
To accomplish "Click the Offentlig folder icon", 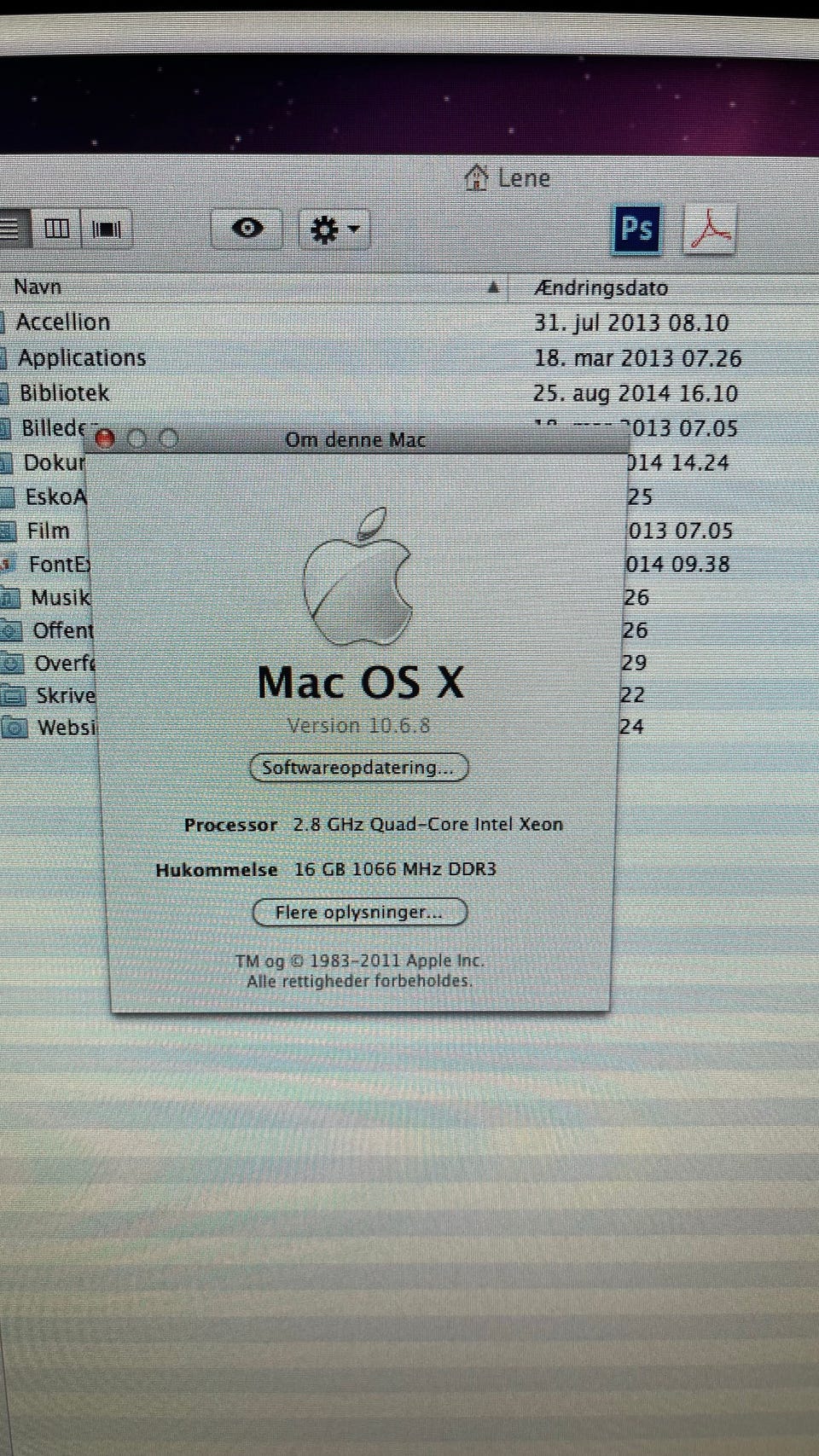I will click(x=11, y=631).
